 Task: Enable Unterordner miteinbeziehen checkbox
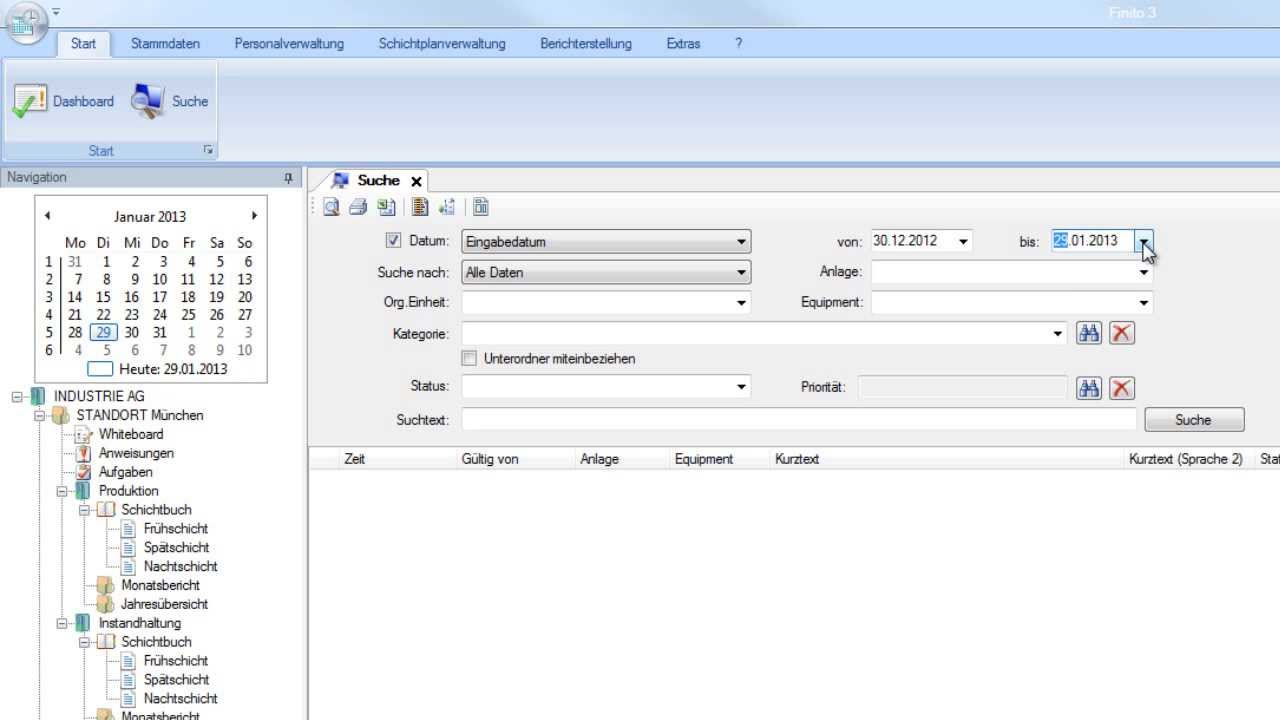(x=469, y=358)
